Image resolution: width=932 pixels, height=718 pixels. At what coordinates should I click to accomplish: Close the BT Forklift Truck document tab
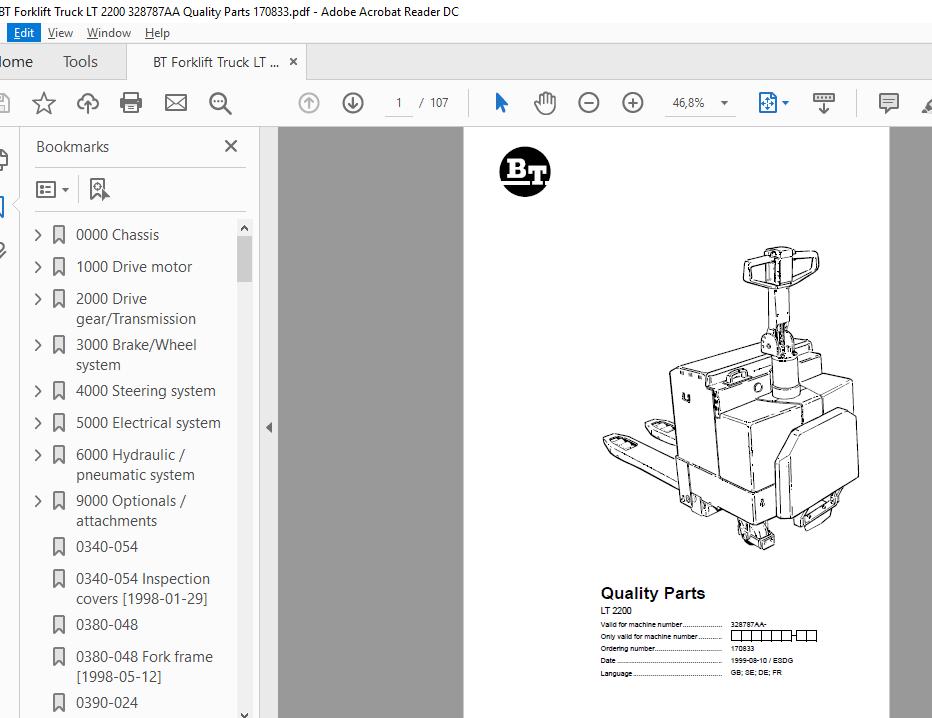(293, 61)
